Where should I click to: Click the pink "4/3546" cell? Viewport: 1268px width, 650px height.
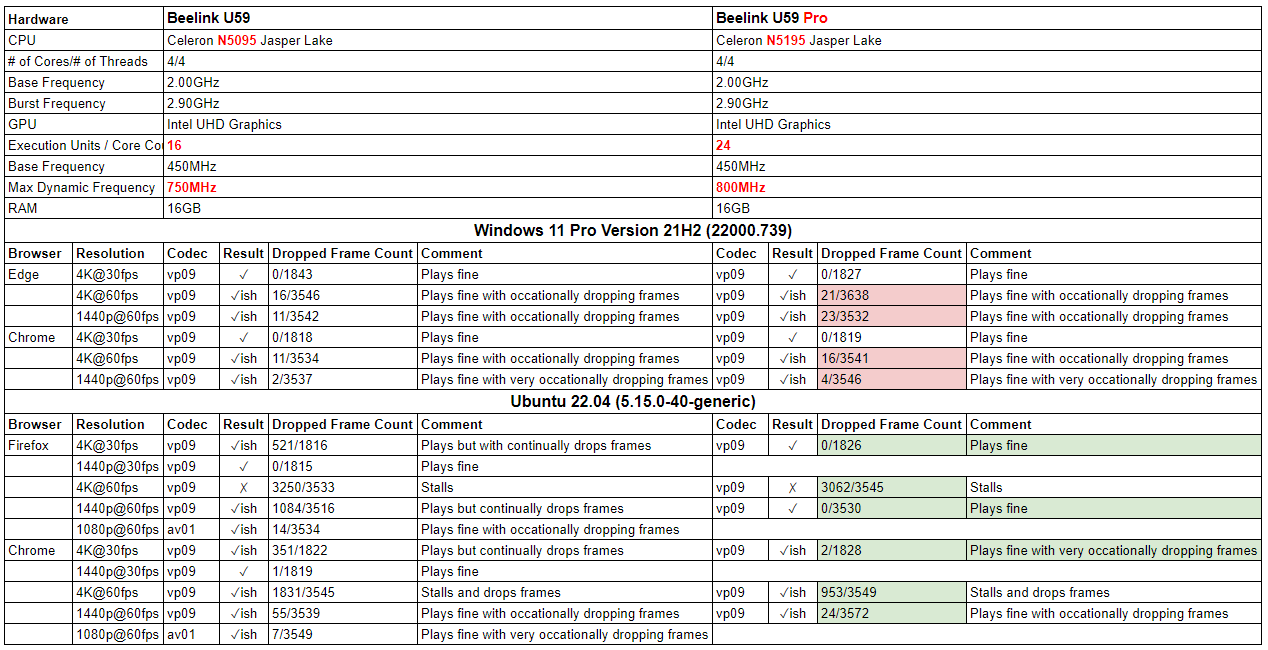(x=893, y=380)
